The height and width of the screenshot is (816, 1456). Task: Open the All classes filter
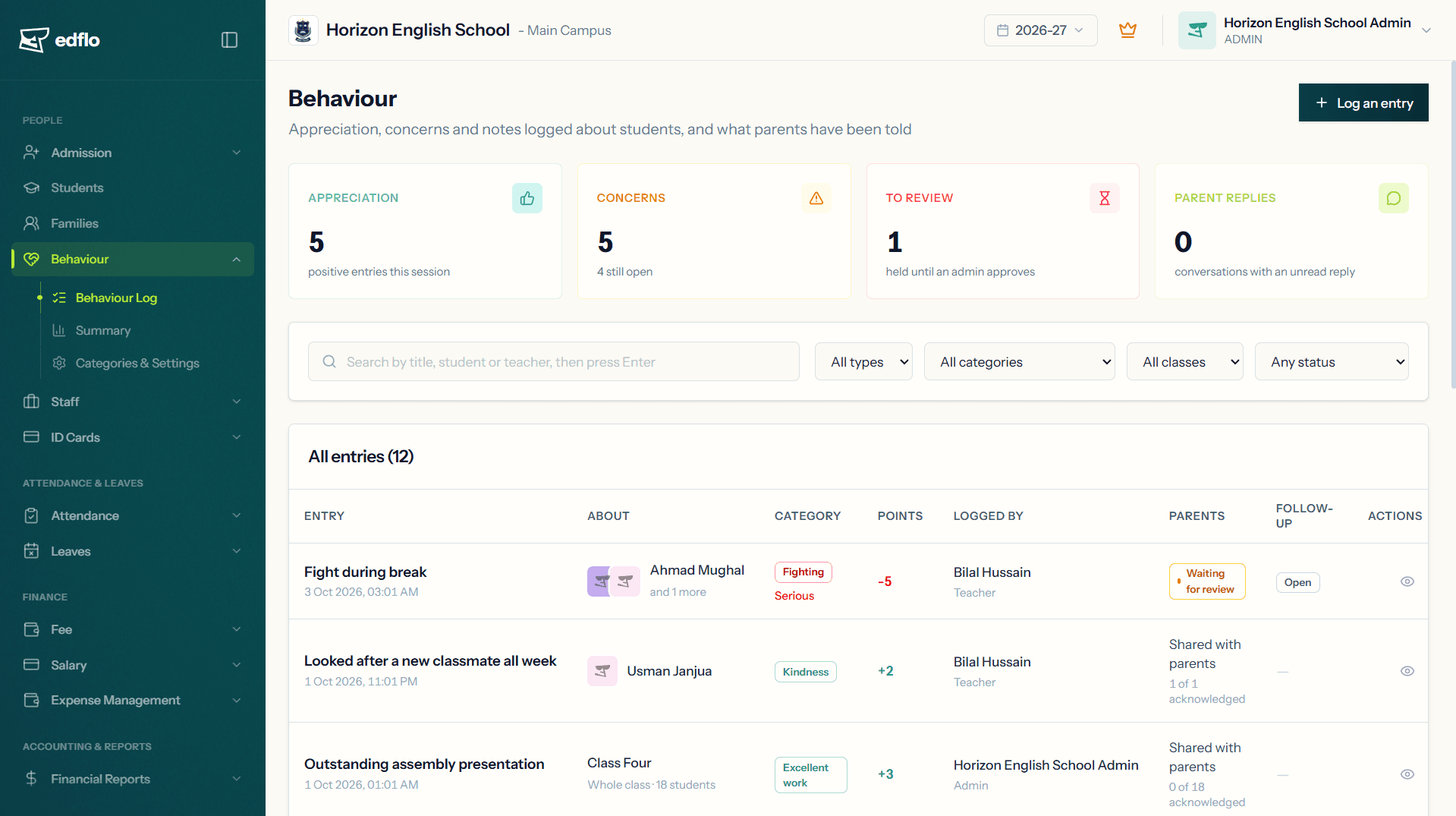coord(1184,361)
